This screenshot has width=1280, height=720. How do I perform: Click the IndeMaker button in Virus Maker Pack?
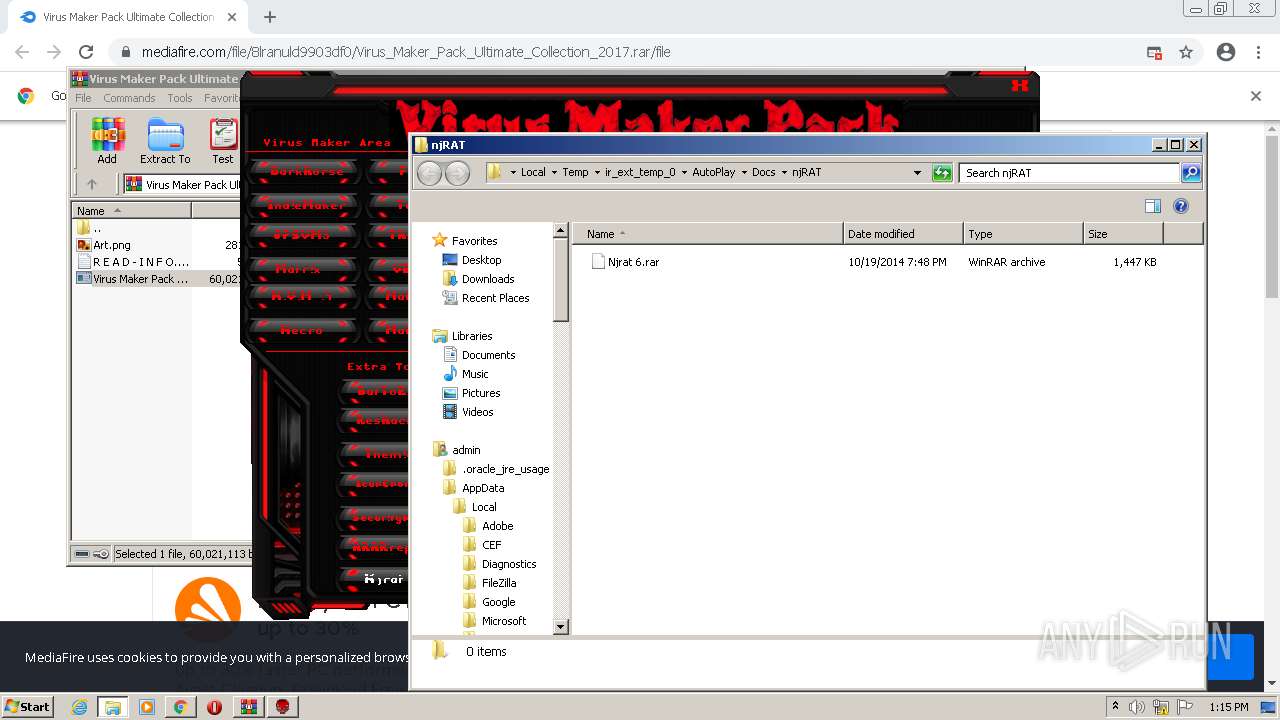pyautogui.click(x=306, y=205)
